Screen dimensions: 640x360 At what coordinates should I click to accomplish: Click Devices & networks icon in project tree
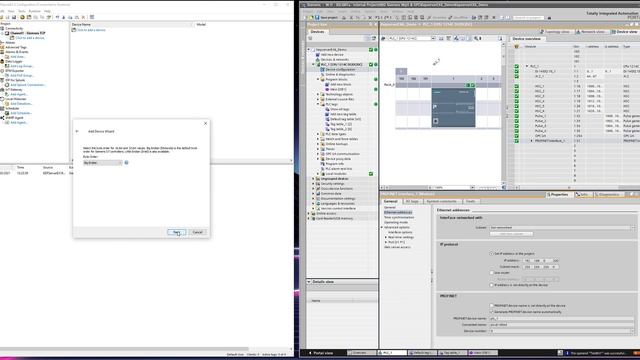(318, 60)
